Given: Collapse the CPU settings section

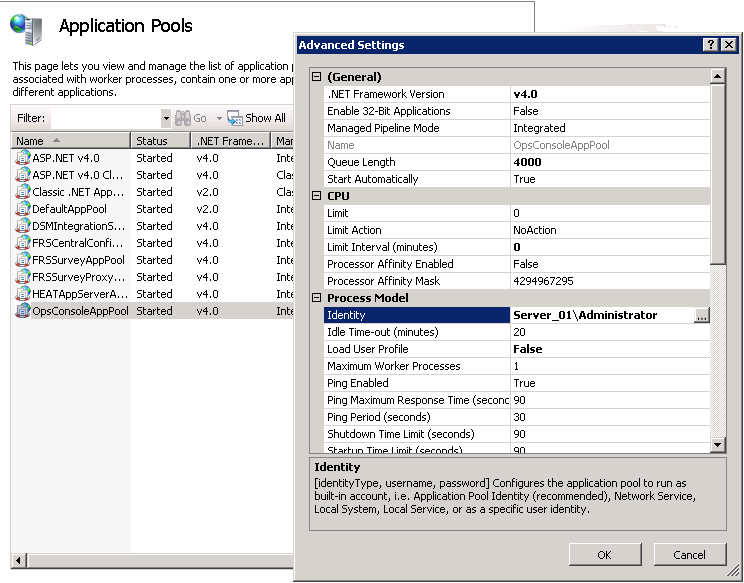Looking at the screenshot, I should pyautogui.click(x=317, y=196).
